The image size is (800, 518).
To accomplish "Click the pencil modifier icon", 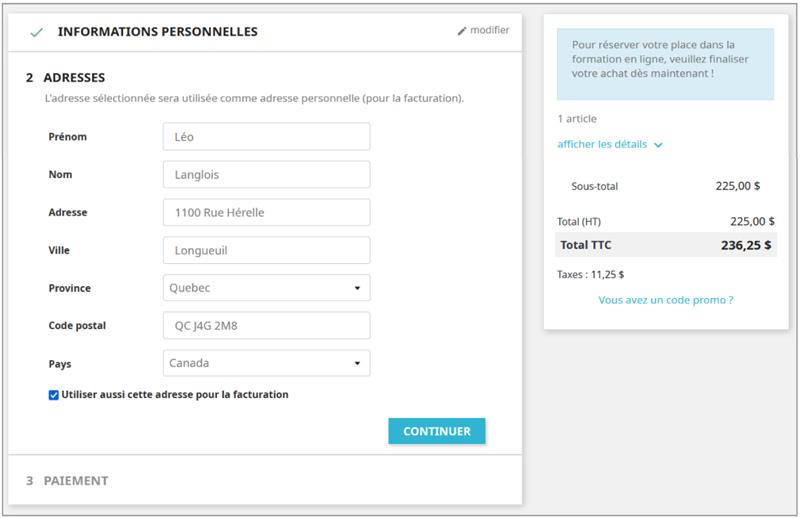I will coord(462,31).
